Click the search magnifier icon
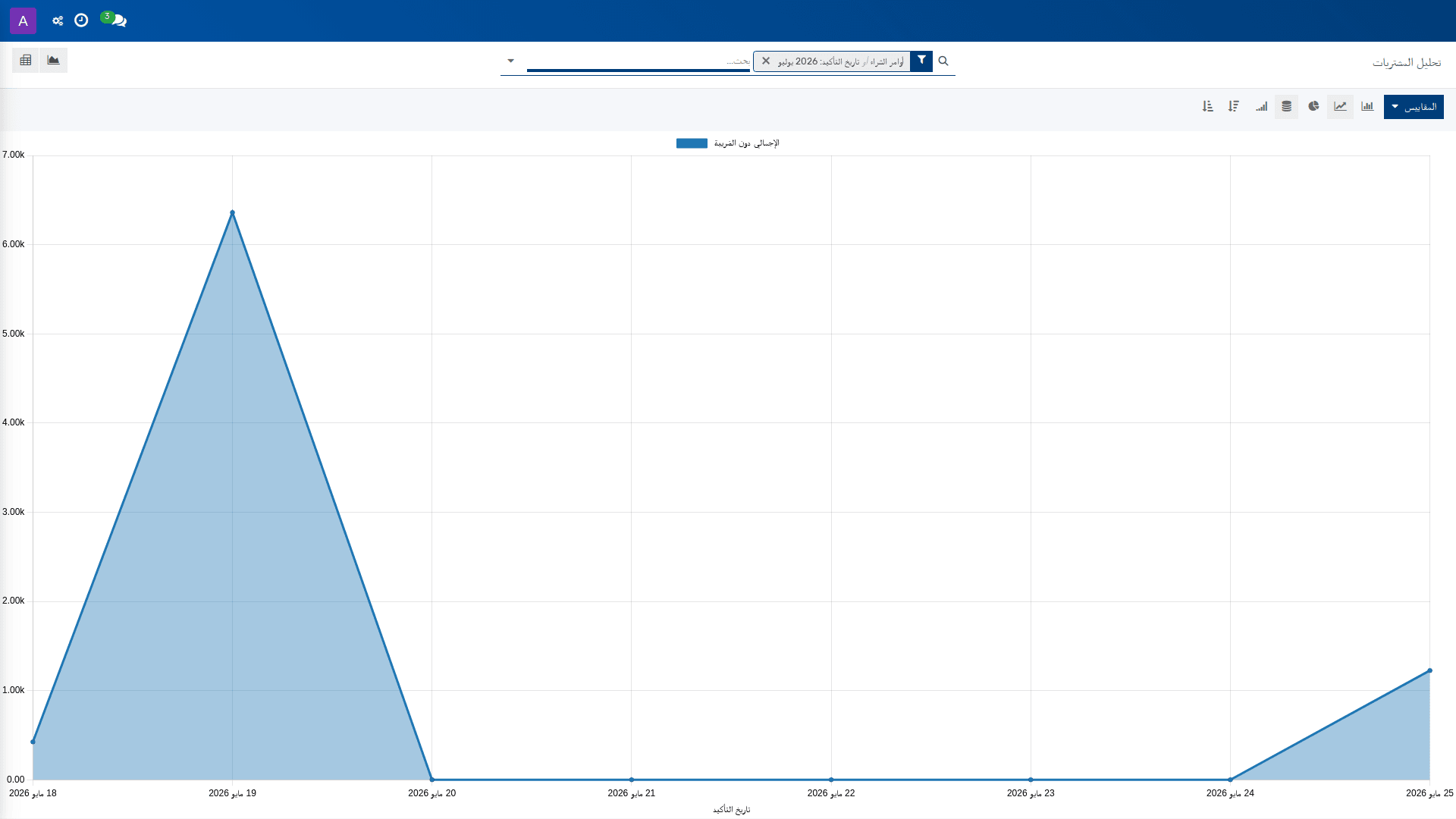This screenshot has width=1456, height=819. tap(943, 61)
